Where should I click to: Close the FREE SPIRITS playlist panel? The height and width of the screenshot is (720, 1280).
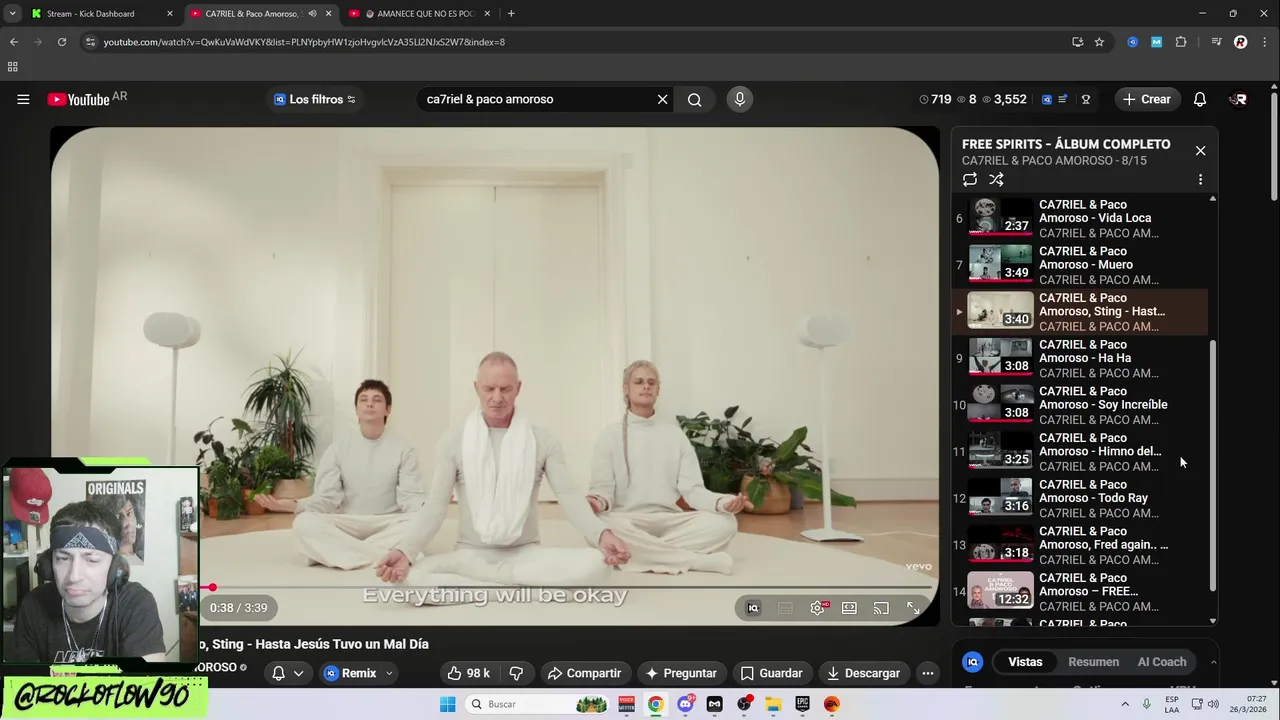(1200, 150)
